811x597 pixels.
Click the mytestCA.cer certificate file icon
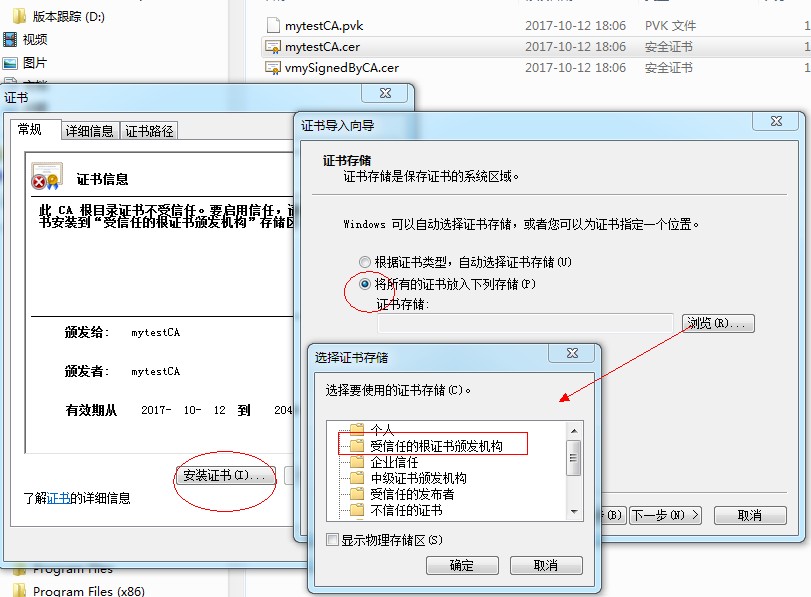tap(273, 47)
